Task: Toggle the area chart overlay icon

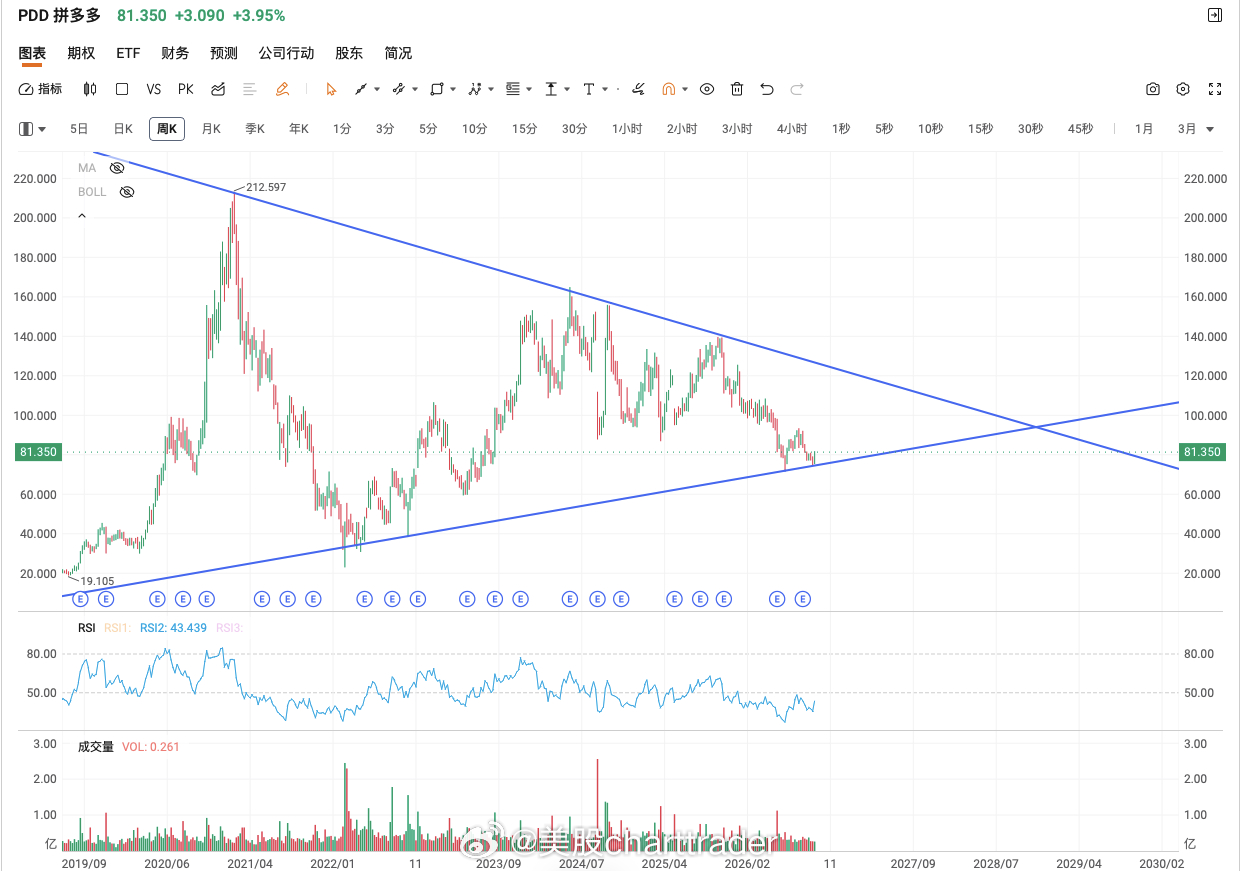Action: pos(218,89)
